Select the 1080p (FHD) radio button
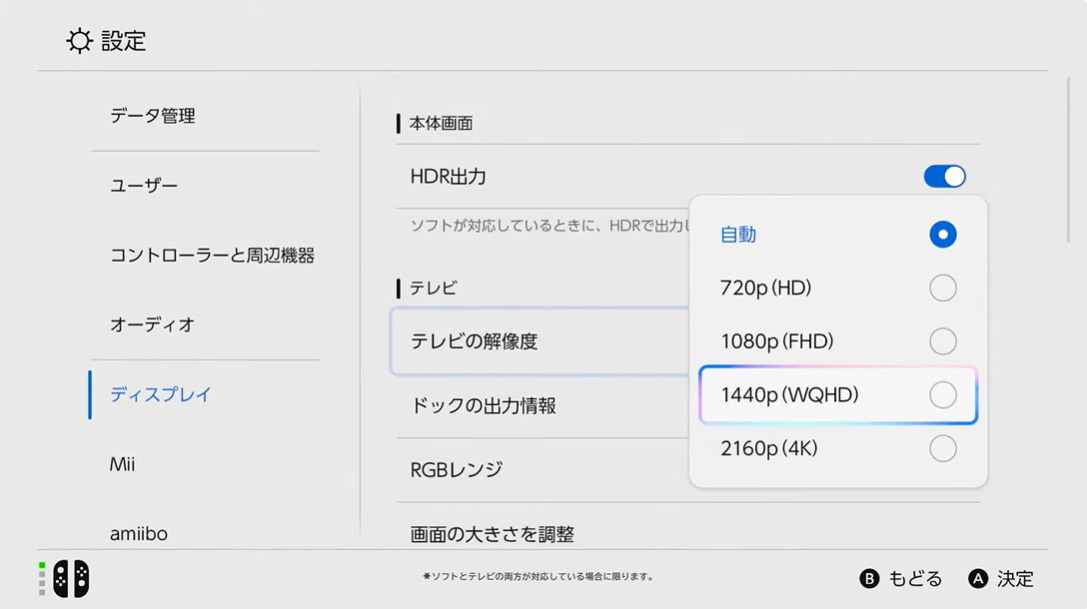1087x609 pixels. (x=943, y=341)
